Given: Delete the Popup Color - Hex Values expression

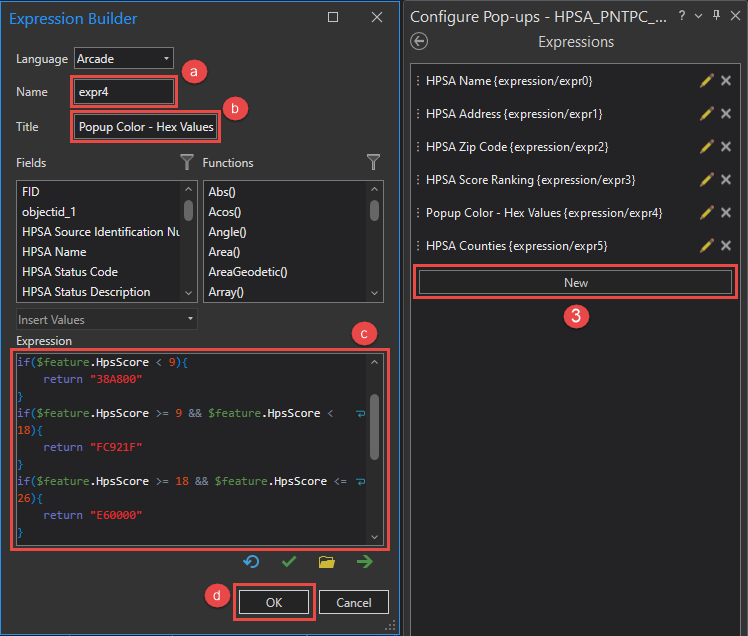Looking at the screenshot, I should [726, 212].
